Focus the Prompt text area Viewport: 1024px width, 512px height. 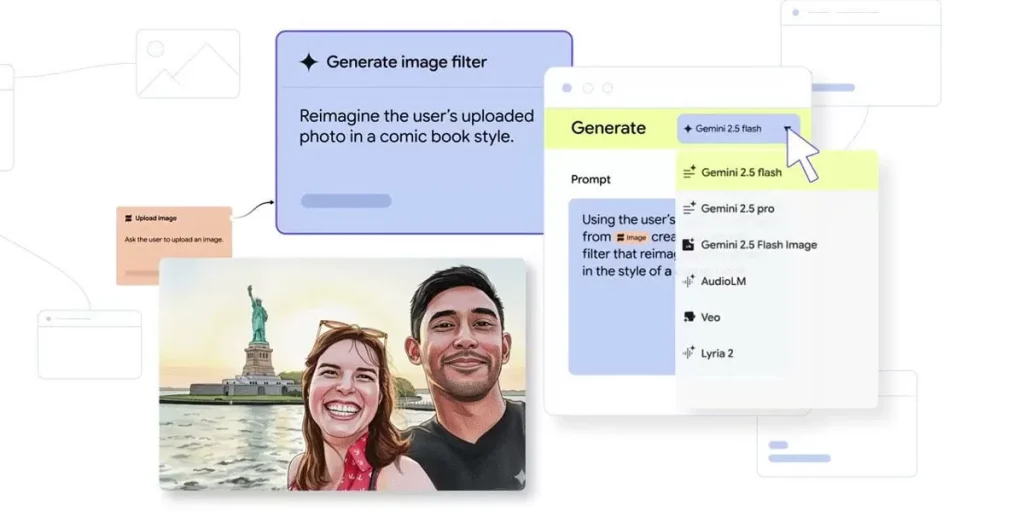(x=620, y=300)
